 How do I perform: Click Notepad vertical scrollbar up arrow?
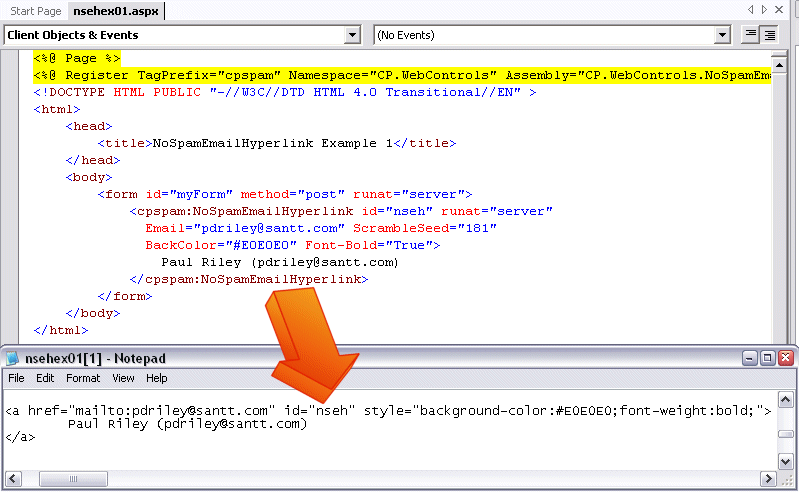786,399
